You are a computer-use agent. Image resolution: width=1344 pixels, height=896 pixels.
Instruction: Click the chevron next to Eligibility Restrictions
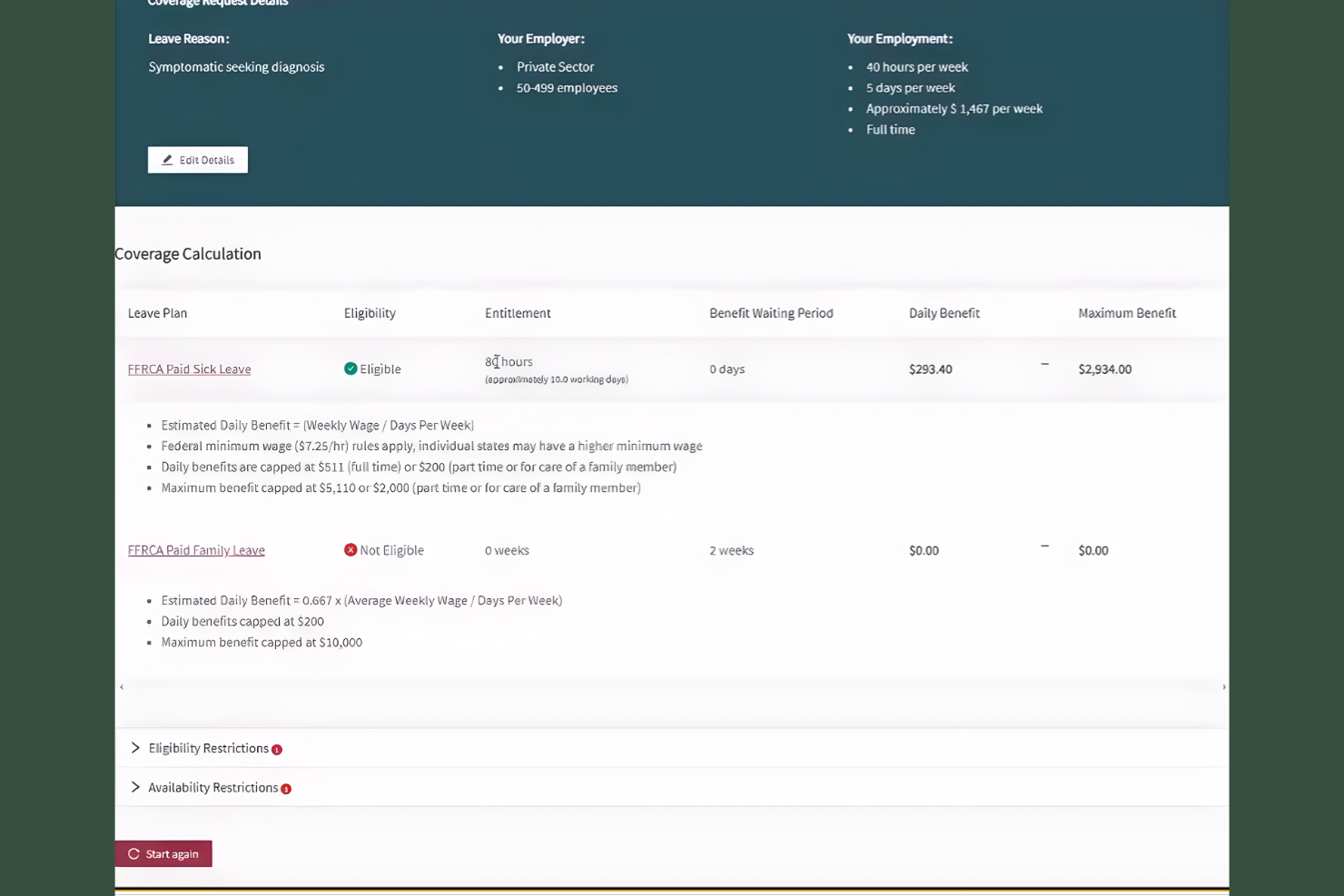point(134,747)
